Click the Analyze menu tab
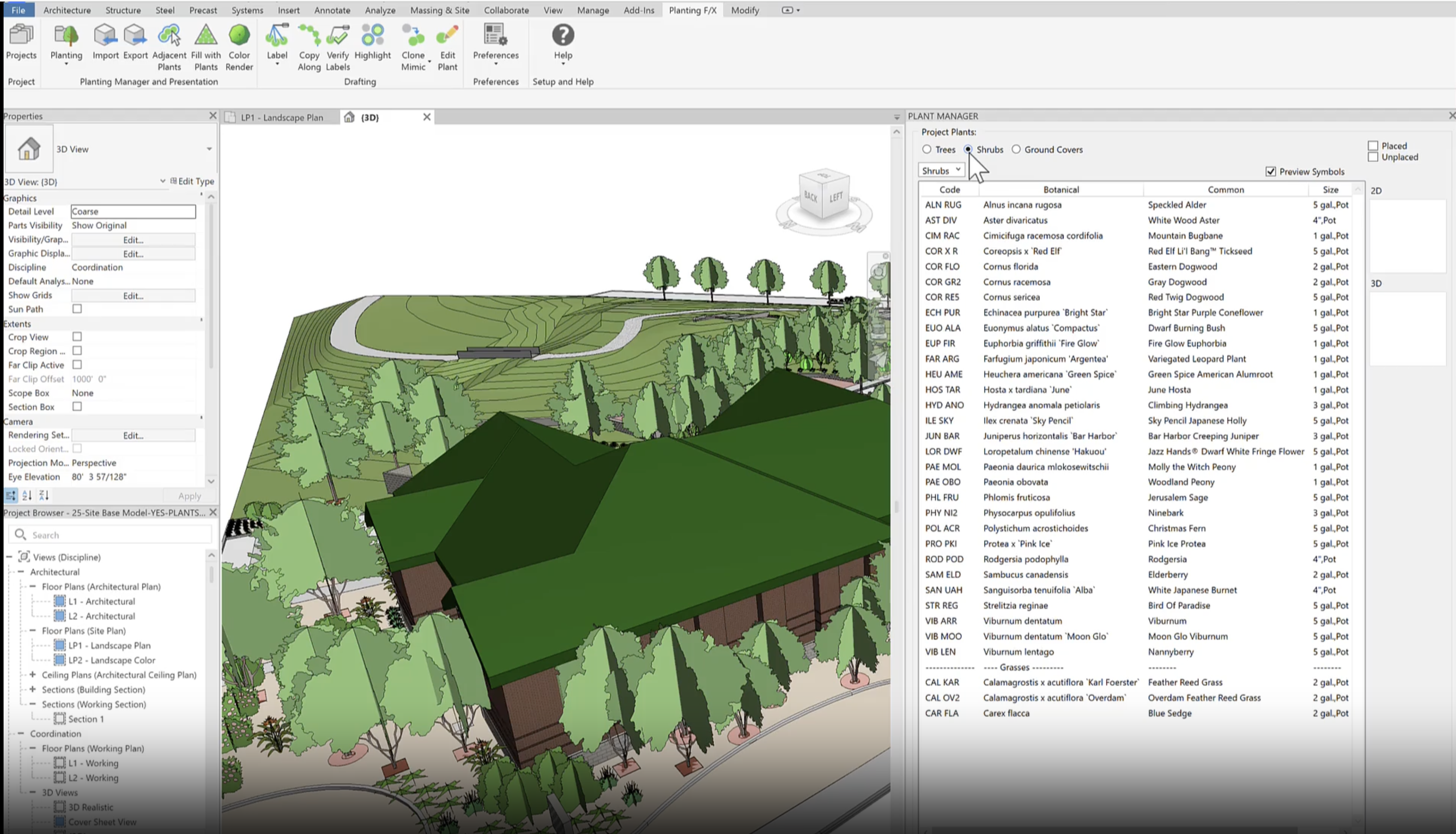The image size is (1456, 834). (380, 9)
